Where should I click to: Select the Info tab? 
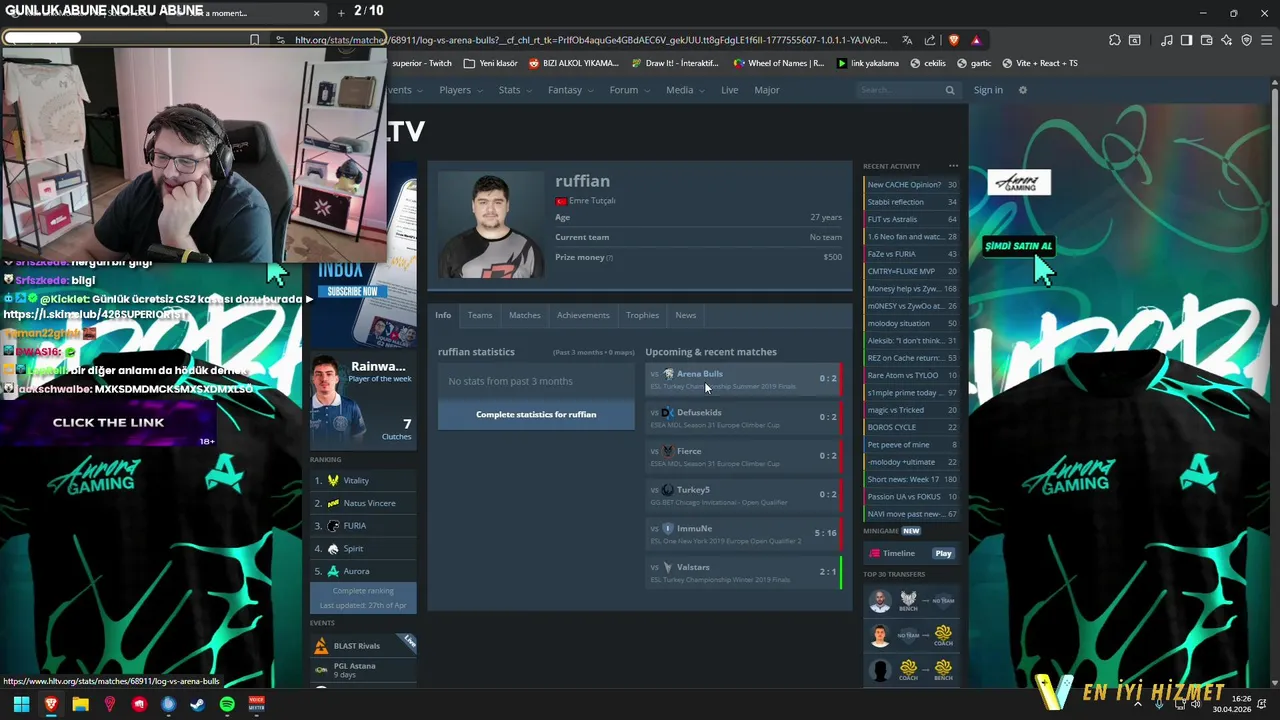click(x=443, y=315)
